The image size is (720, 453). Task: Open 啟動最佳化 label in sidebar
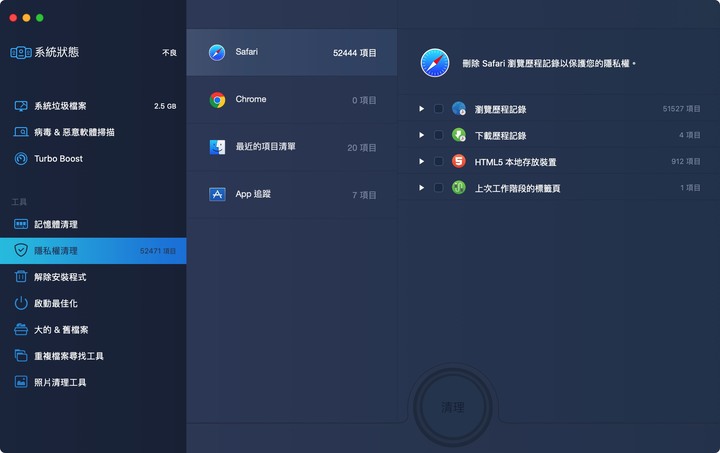[x=56, y=303]
